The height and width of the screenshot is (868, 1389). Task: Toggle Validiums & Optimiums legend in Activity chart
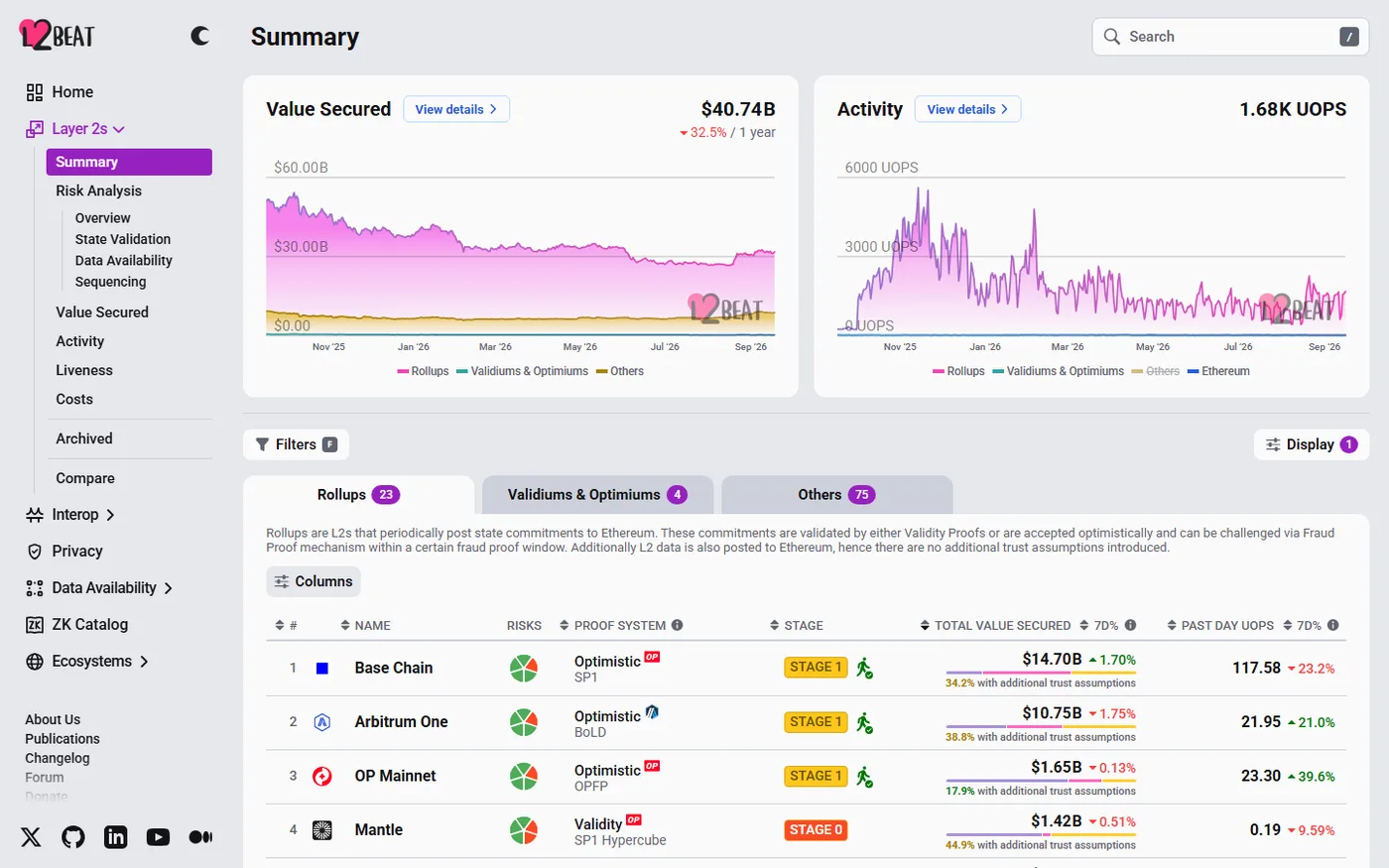[x=1059, y=371]
